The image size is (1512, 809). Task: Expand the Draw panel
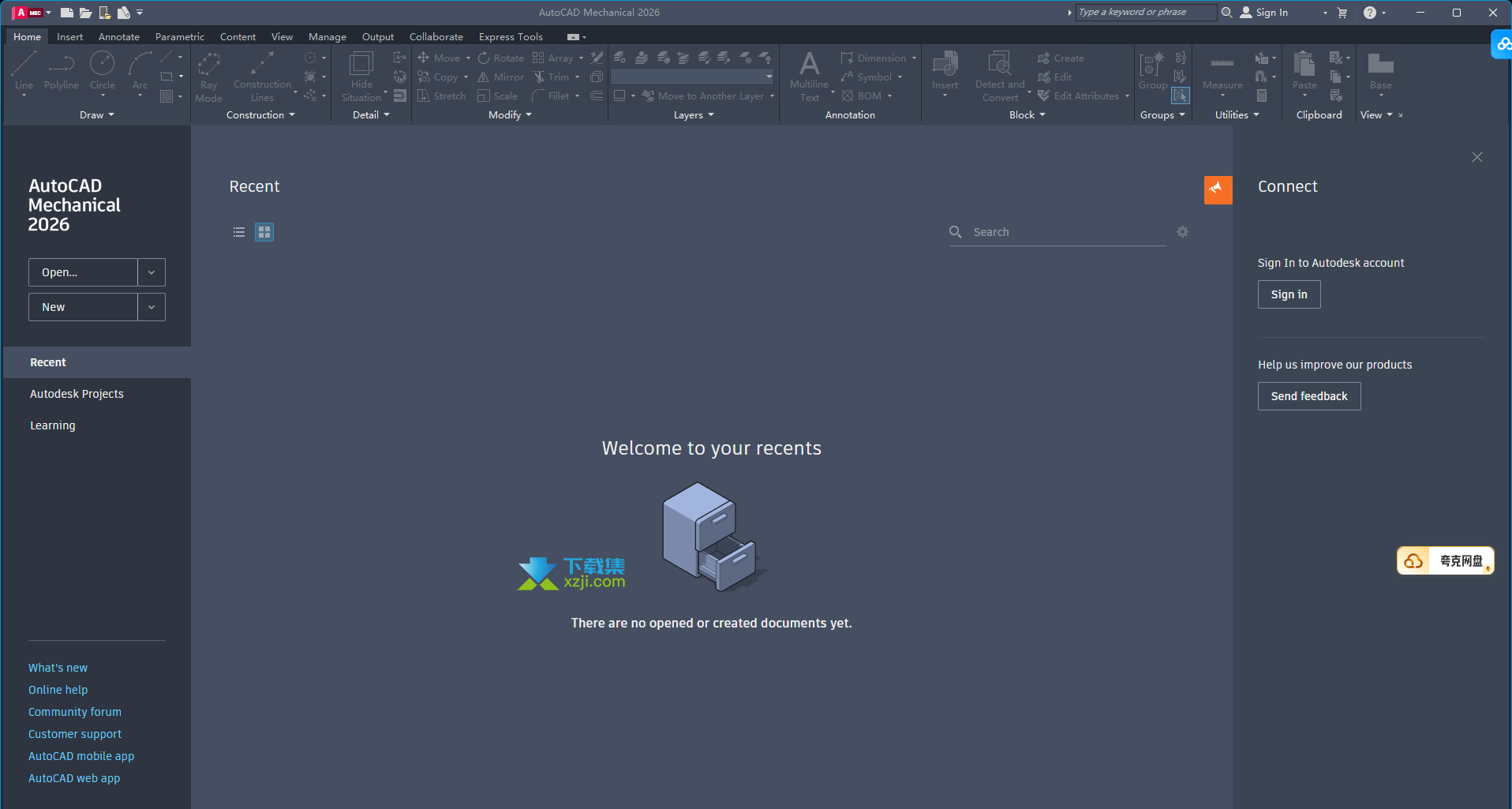pos(96,114)
